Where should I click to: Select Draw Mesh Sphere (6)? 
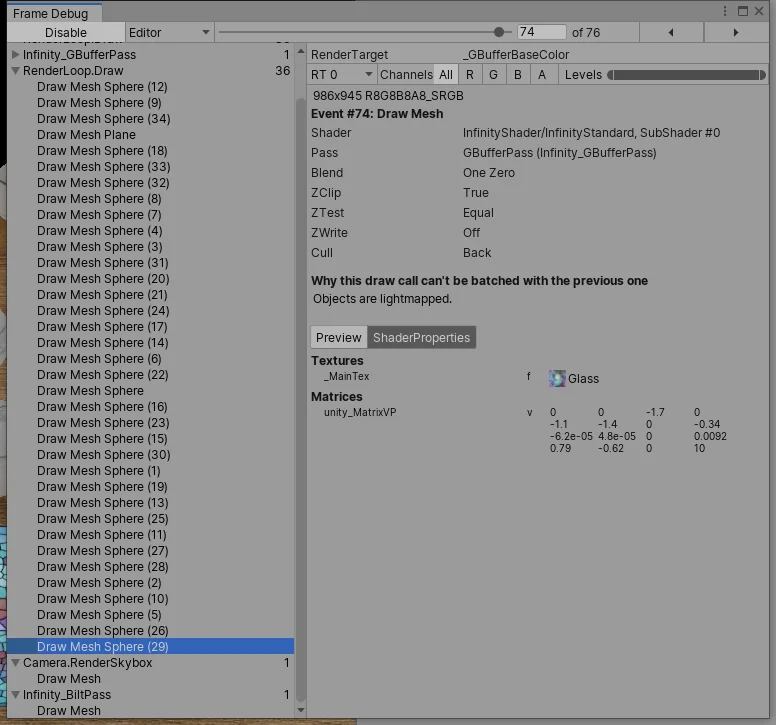click(151, 359)
